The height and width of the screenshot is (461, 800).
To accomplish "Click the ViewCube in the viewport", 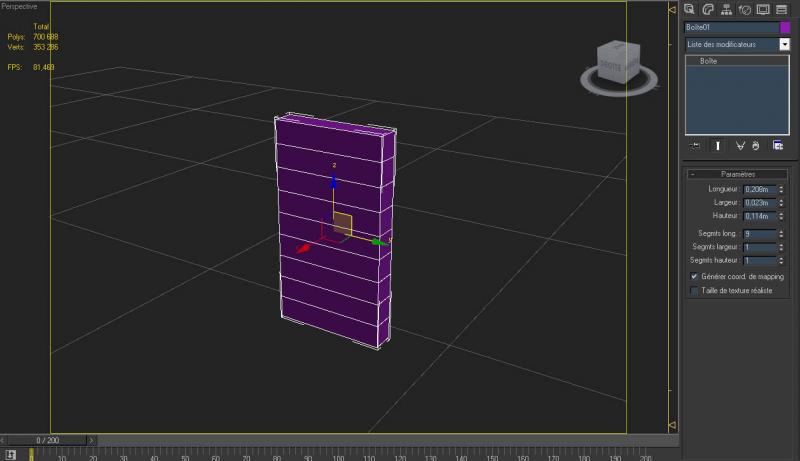I will coord(612,62).
